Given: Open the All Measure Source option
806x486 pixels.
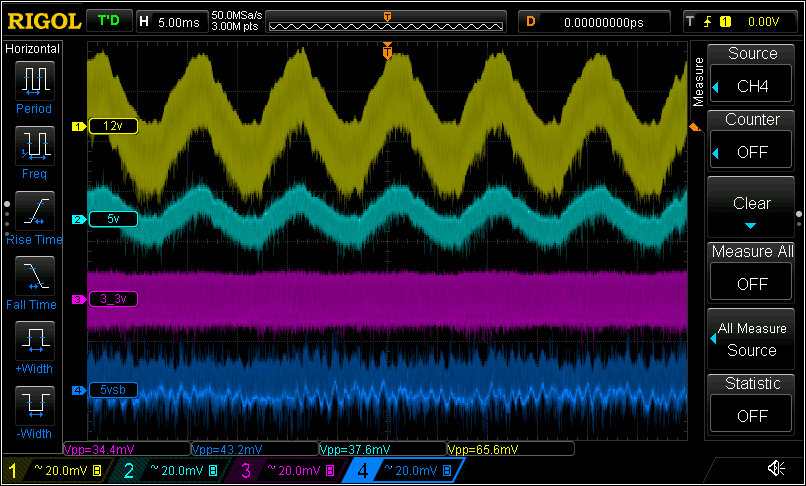Looking at the screenshot, I should 751,339.
